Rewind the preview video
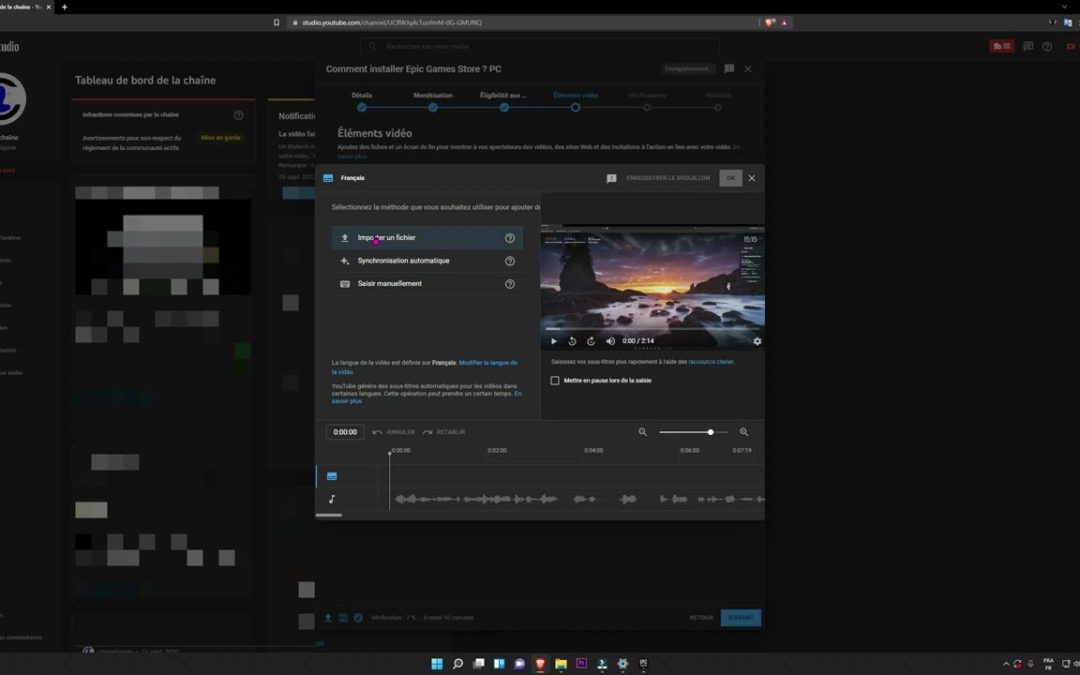 coord(572,341)
